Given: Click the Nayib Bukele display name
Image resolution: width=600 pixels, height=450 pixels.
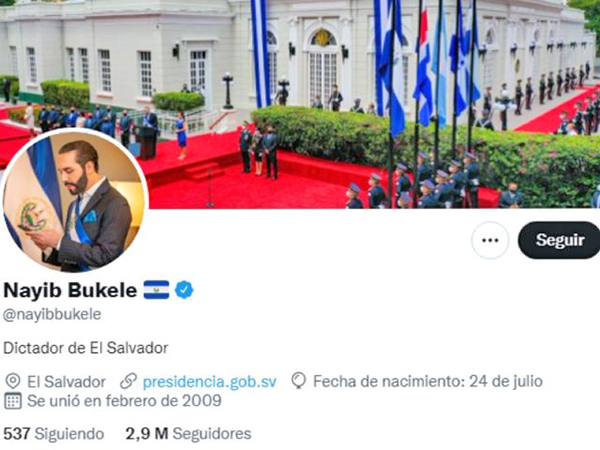Looking at the screenshot, I should (70, 290).
